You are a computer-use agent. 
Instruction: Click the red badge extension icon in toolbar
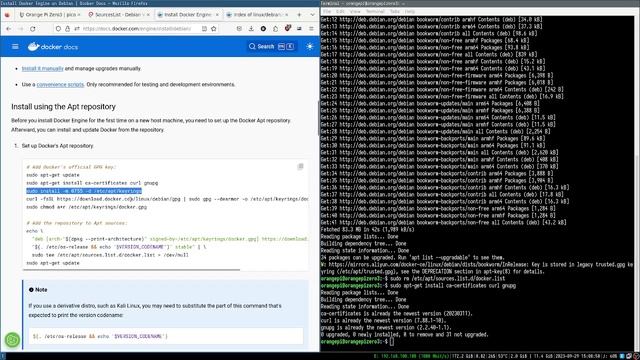tap(288, 29)
